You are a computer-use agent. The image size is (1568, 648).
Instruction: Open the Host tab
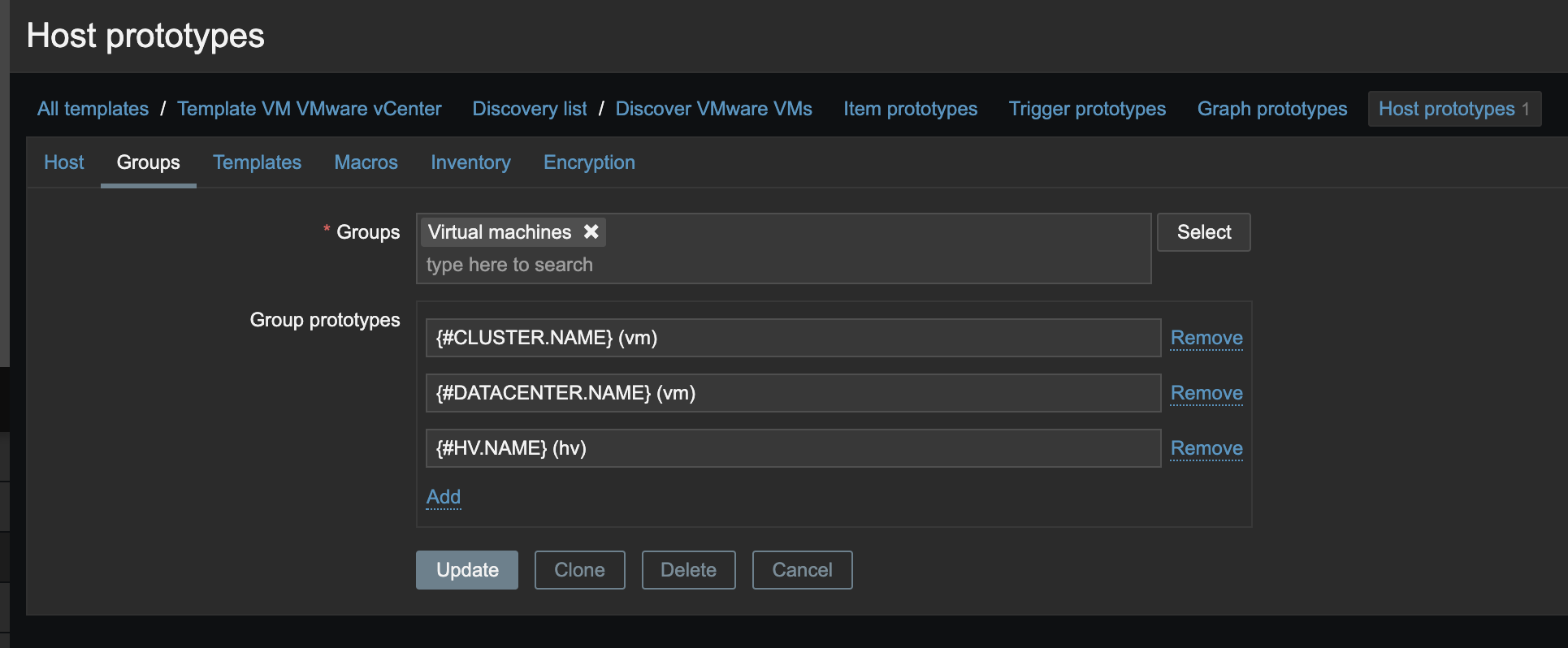[x=64, y=162]
